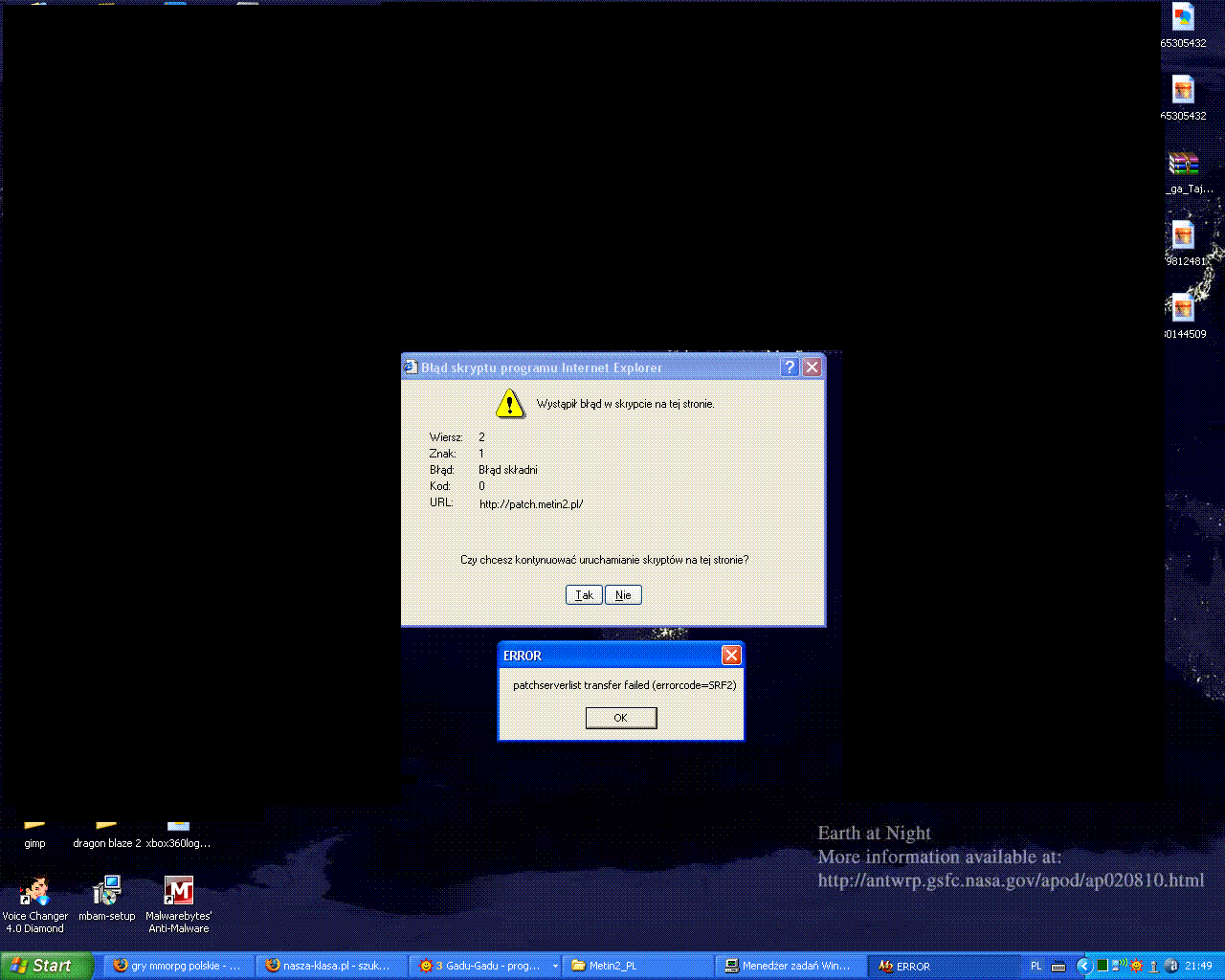This screenshot has height=980, width=1225.
Task: Open the mbam-setup desktop icon
Action: 106,899
